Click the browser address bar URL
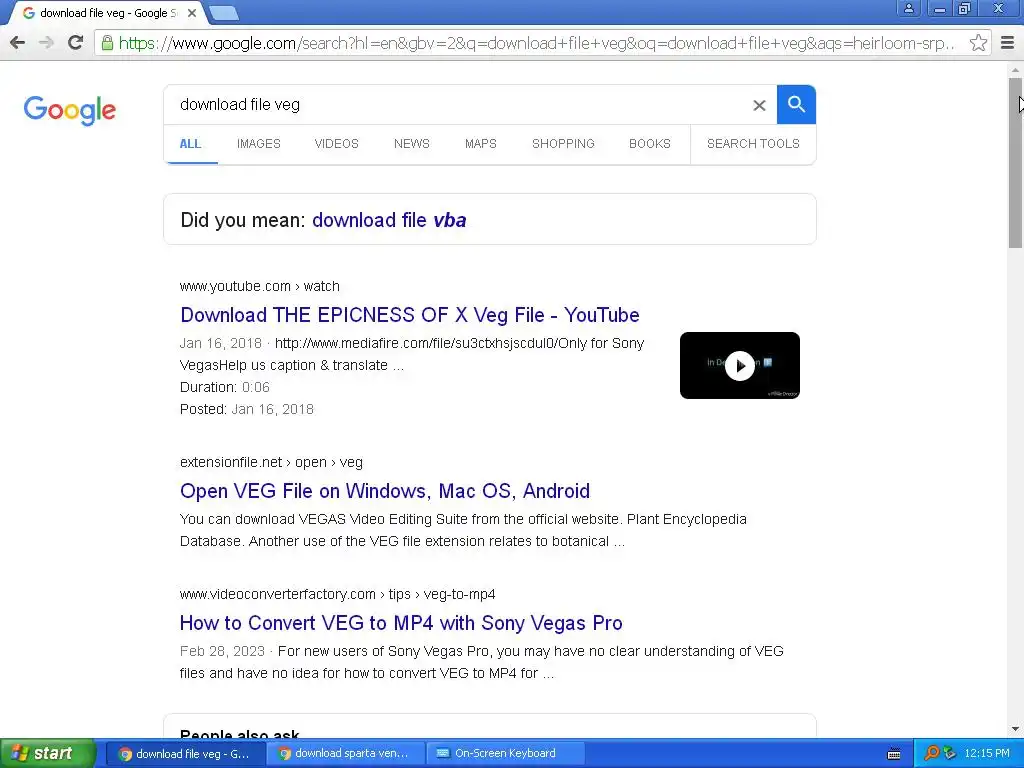Viewport: 1024px width, 768px height. [536, 43]
